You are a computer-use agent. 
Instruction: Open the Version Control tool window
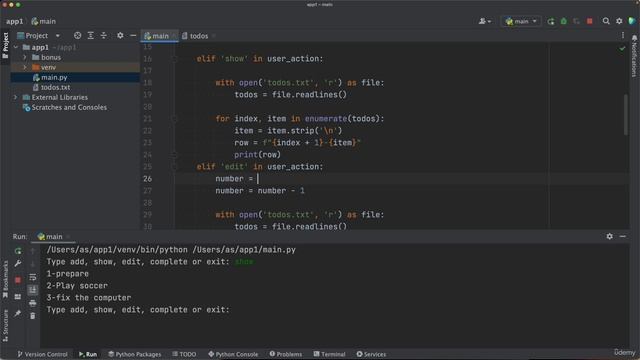click(42, 354)
